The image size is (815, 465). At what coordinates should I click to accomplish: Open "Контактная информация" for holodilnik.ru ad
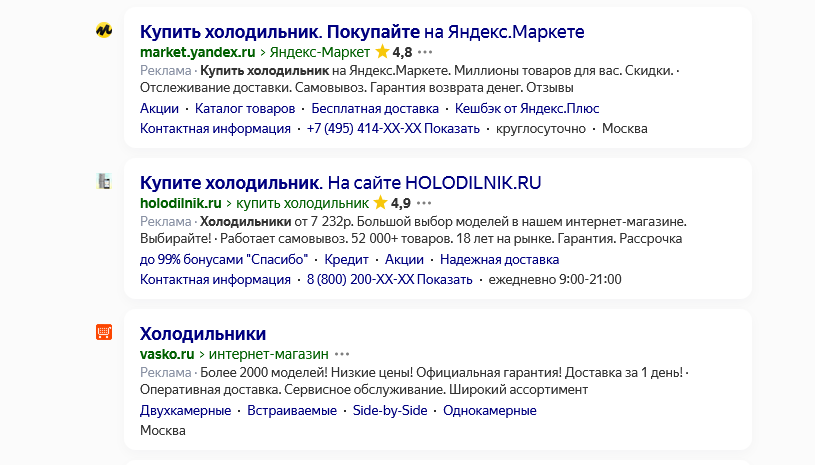coord(215,280)
